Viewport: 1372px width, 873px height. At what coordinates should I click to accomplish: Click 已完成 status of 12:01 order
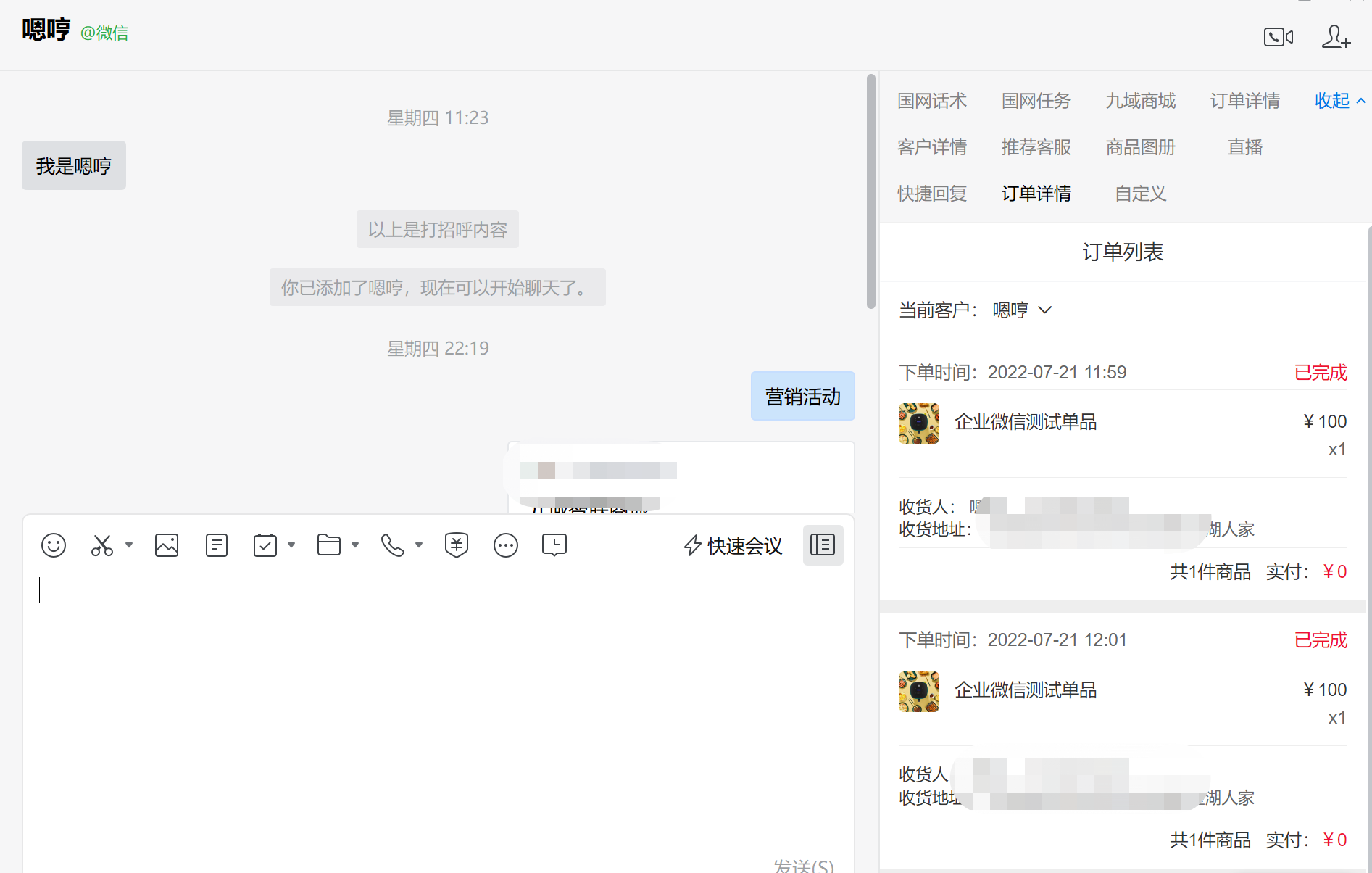pyautogui.click(x=1321, y=640)
